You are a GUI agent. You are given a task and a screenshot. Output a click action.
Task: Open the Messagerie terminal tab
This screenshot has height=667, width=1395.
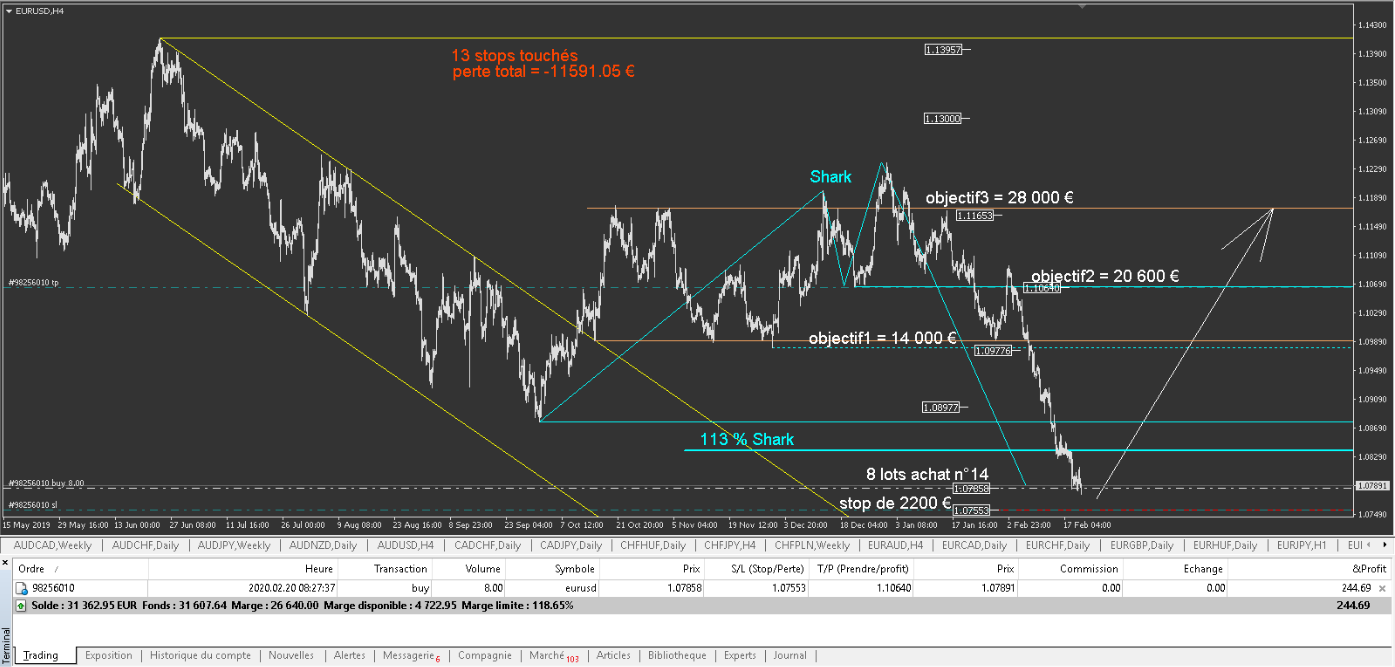(x=411, y=656)
